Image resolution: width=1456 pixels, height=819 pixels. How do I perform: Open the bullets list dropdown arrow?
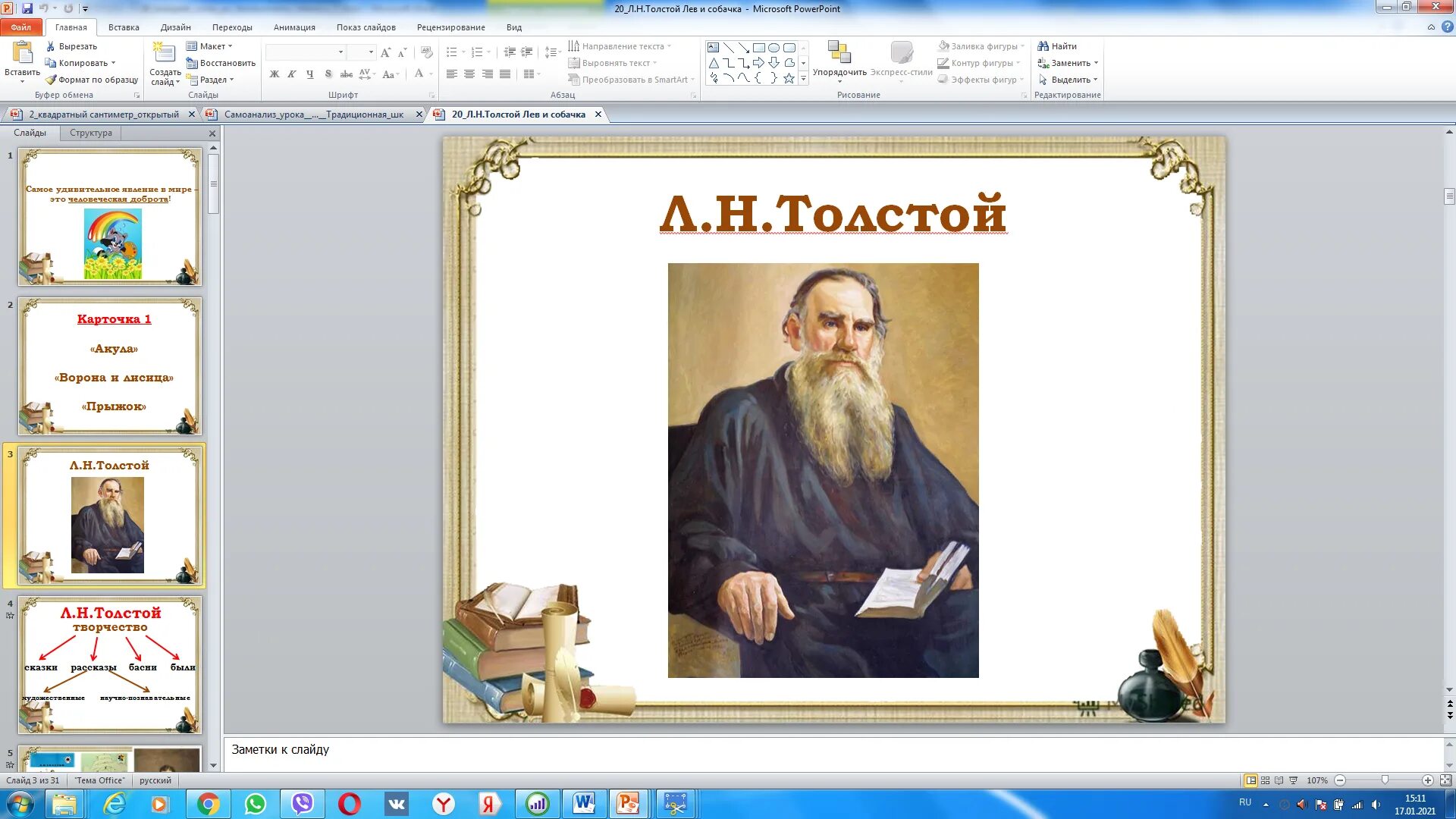pos(463,52)
